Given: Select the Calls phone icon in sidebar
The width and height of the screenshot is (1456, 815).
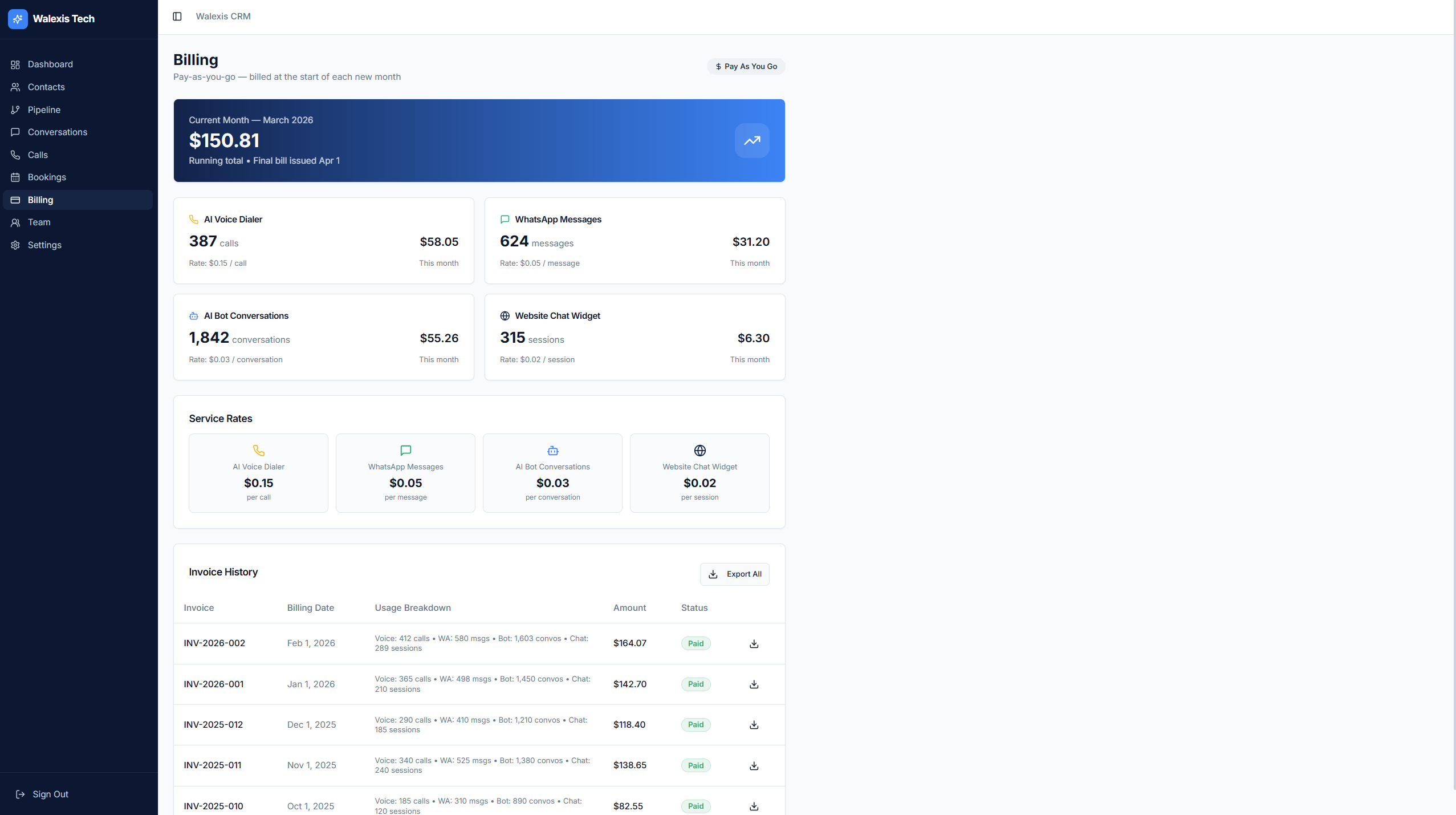Looking at the screenshot, I should coord(15,155).
